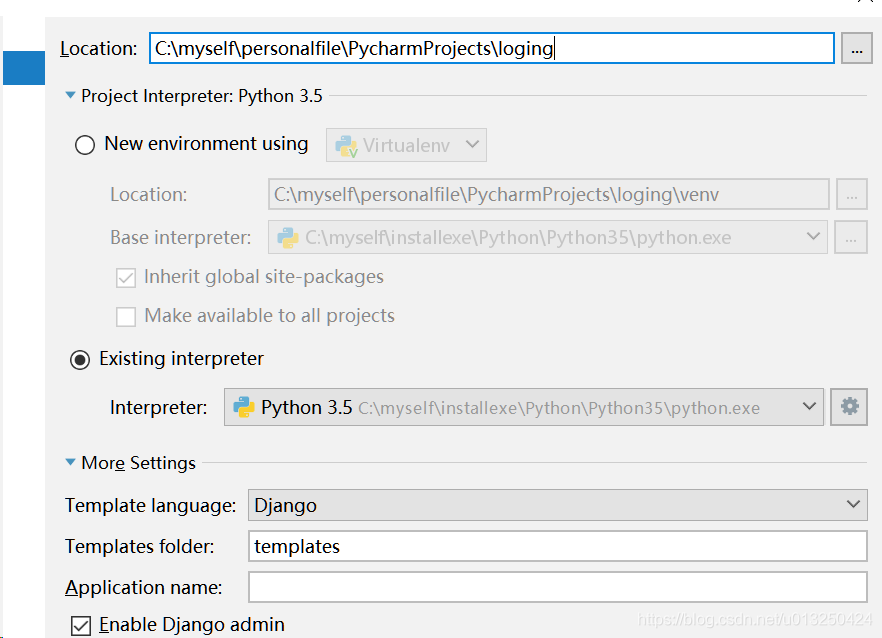The width and height of the screenshot is (882, 638).
Task: Open the Python 3.5 Interpreter dropdown
Action: (524, 407)
